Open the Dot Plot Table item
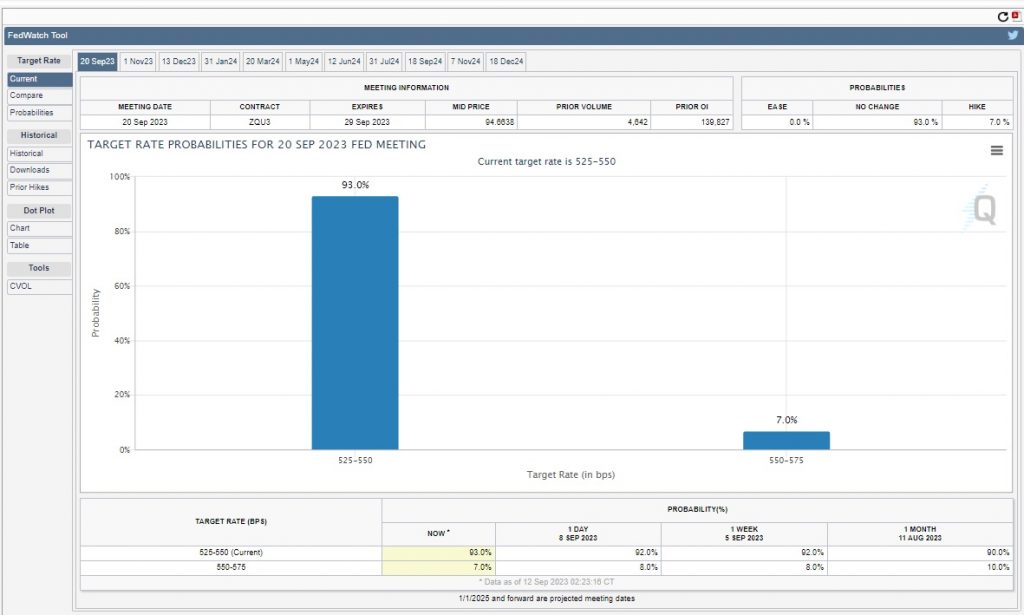The image size is (1024, 615). coord(40,245)
